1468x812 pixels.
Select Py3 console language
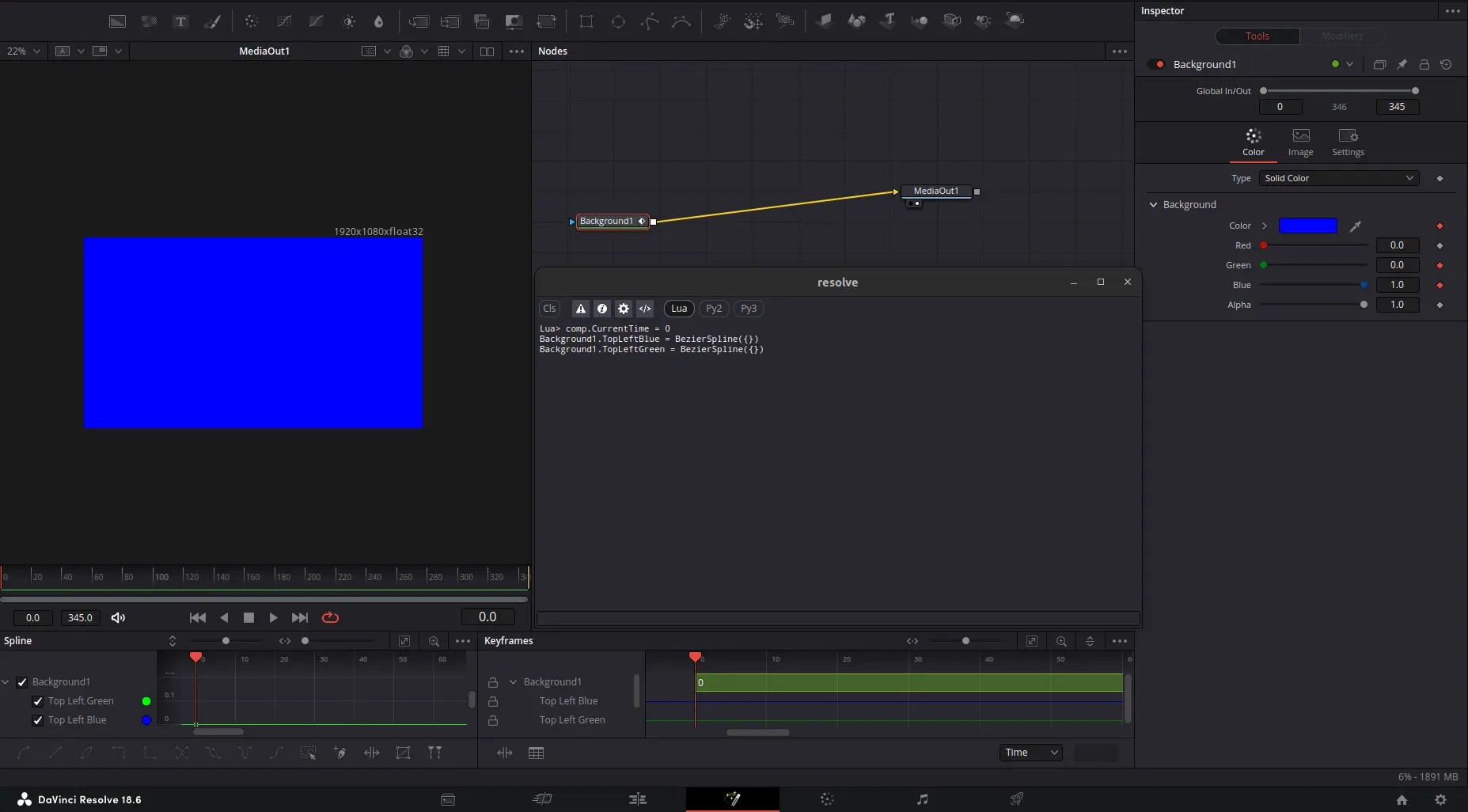coord(749,309)
